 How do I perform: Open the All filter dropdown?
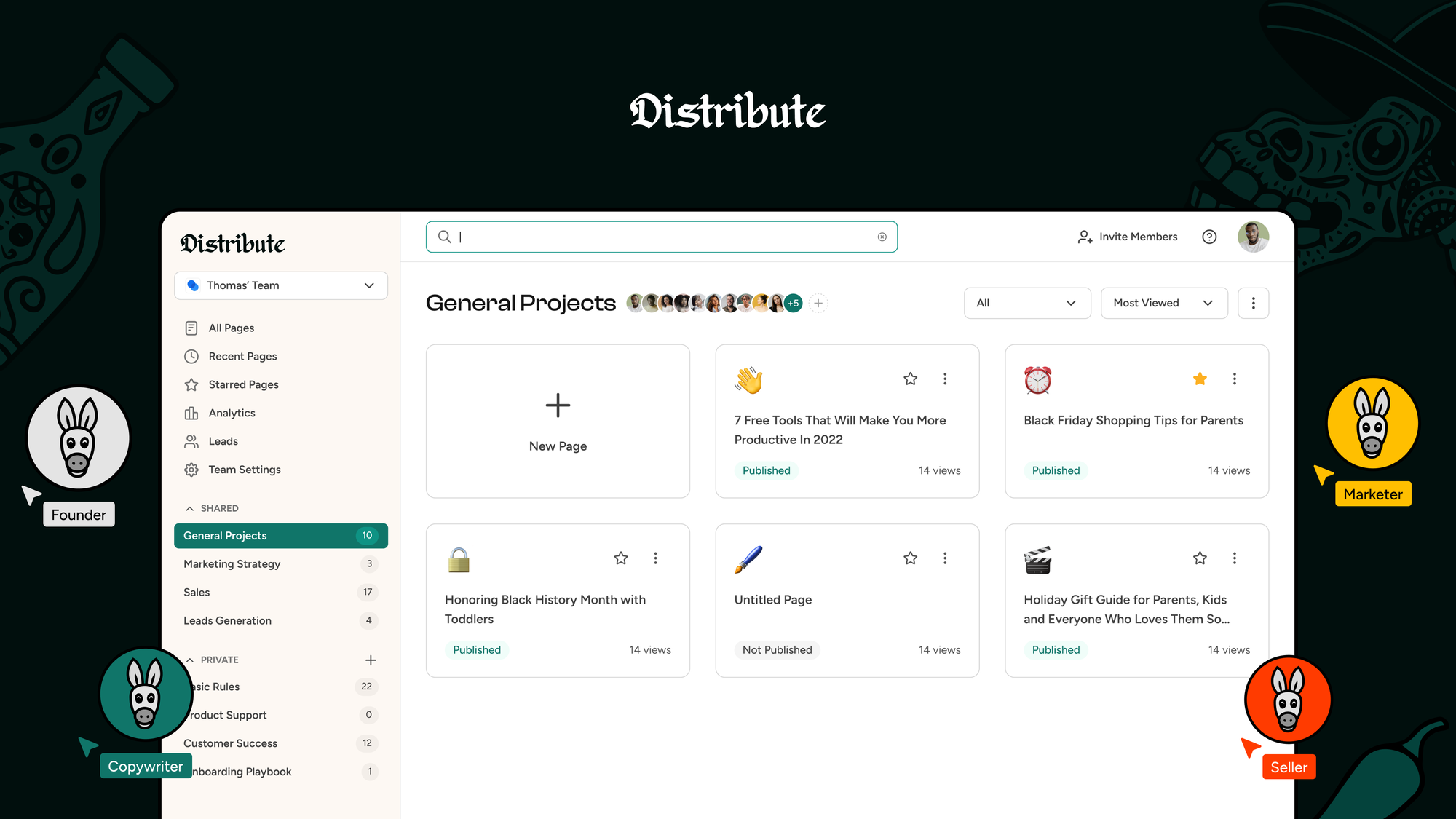click(x=1026, y=303)
